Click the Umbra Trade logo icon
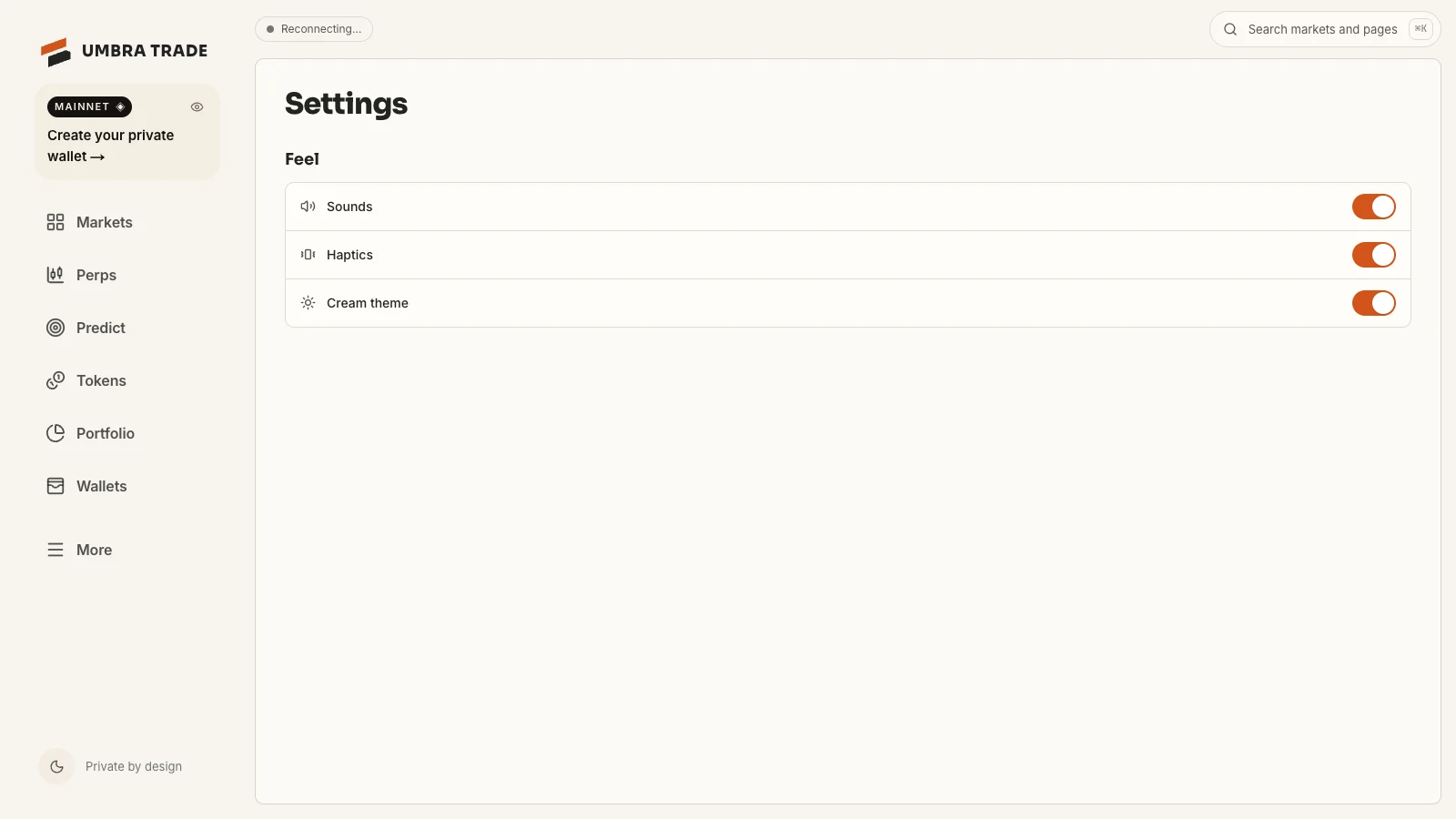The width and height of the screenshot is (1456, 819). 56,52
